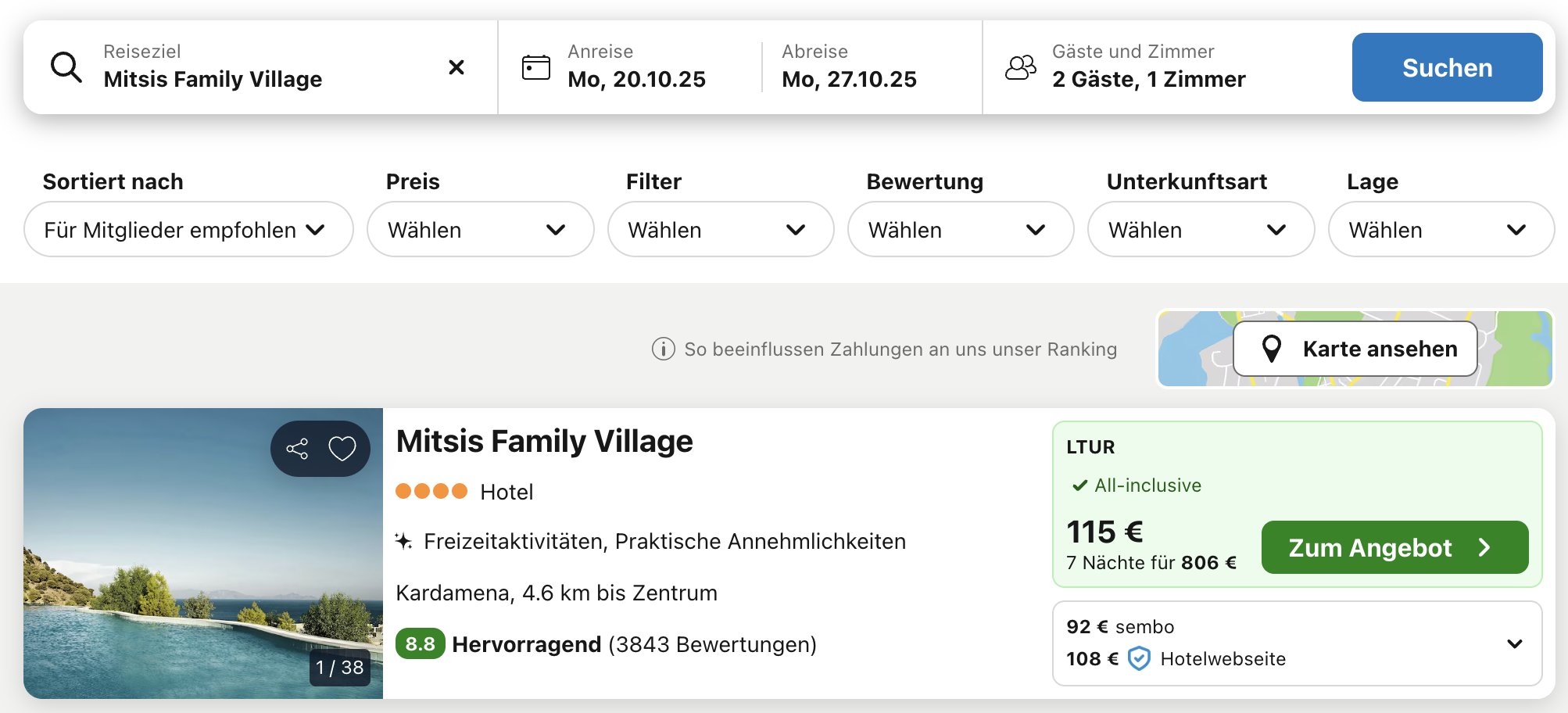
Task: Open the Anreise calendar icon
Action: point(536,67)
